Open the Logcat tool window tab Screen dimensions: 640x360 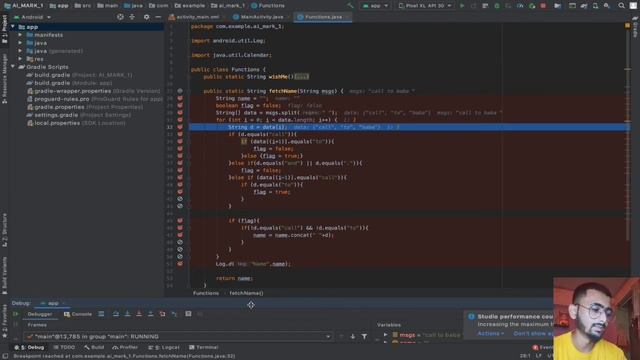click(x=164, y=347)
